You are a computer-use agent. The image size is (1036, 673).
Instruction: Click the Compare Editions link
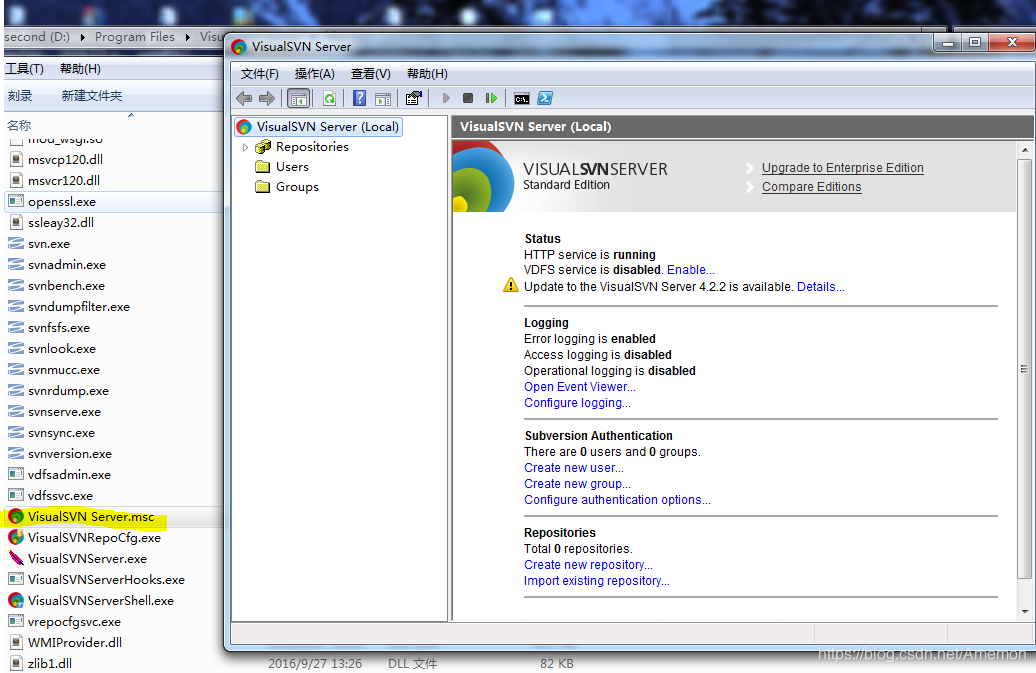point(811,187)
